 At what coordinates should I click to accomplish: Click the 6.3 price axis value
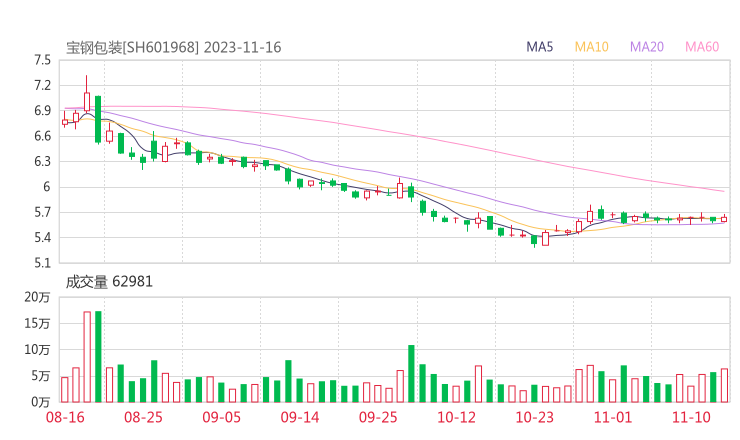tap(42, 161)
